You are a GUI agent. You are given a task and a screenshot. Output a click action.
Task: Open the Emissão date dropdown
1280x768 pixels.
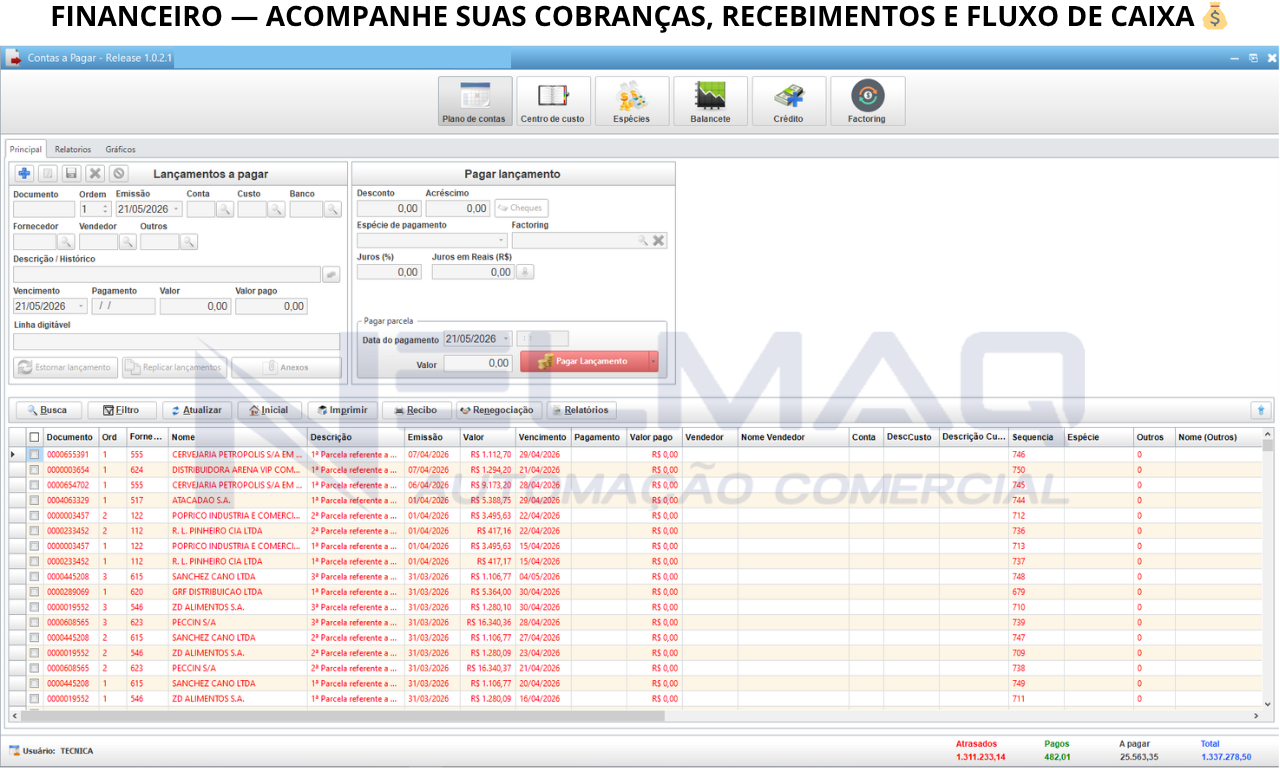[x=177, y=209]
